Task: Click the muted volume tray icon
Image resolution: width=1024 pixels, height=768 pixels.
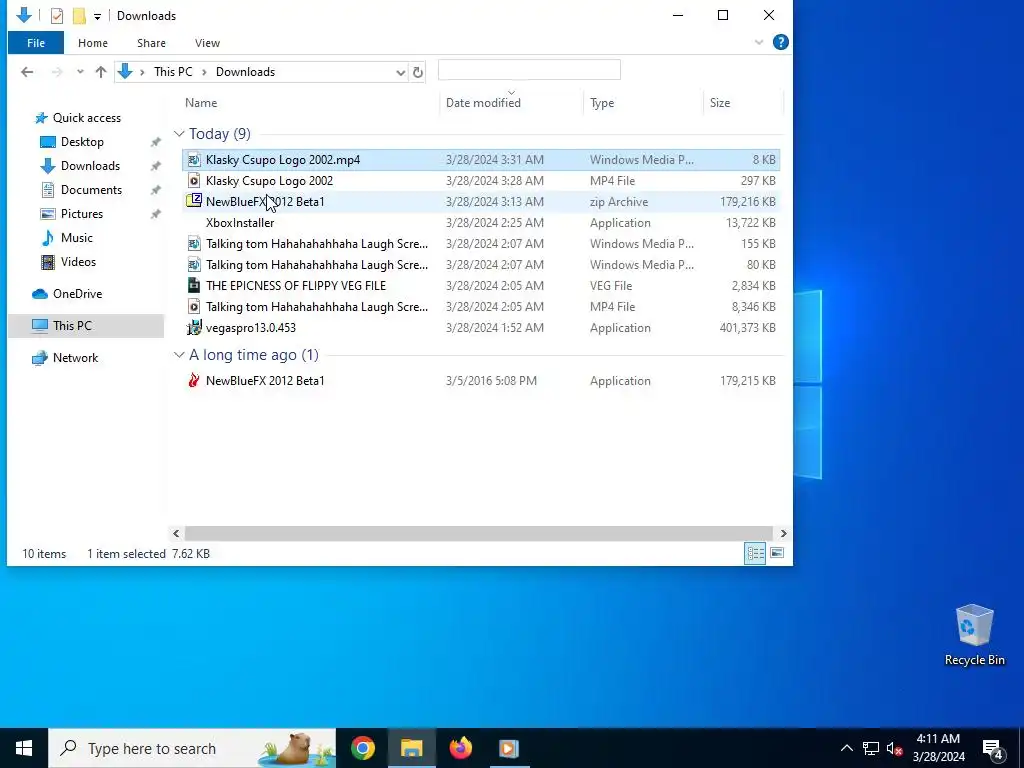Action: click(894, 748)
